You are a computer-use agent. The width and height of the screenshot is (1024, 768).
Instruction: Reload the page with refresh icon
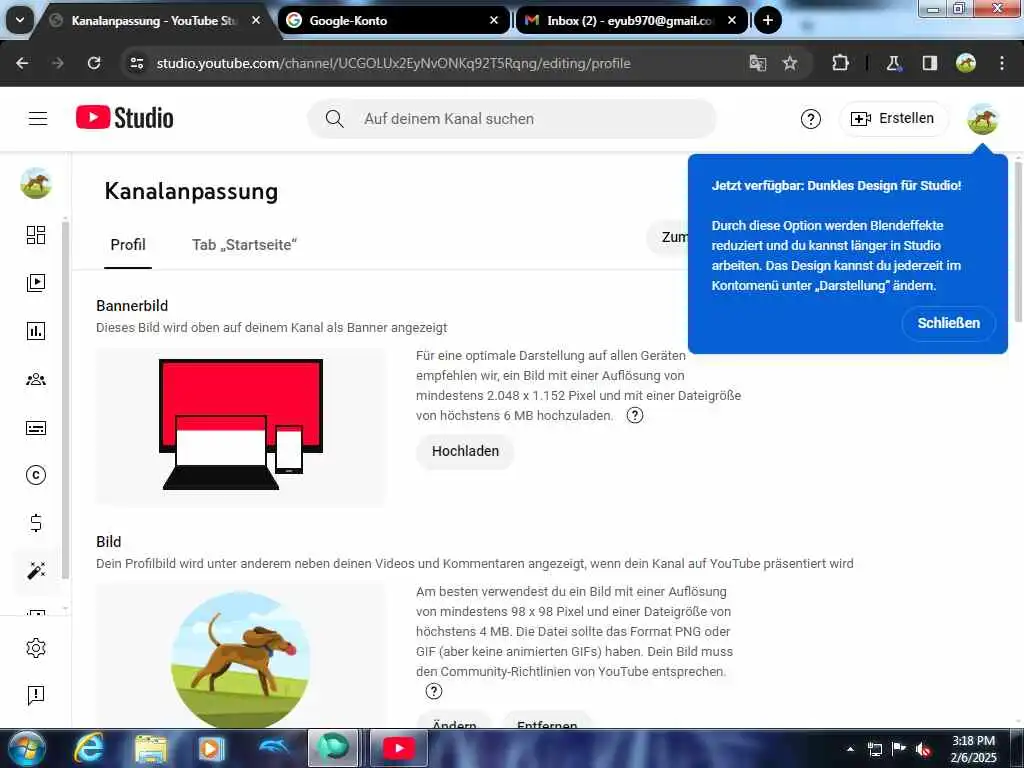tap(94, 63)
